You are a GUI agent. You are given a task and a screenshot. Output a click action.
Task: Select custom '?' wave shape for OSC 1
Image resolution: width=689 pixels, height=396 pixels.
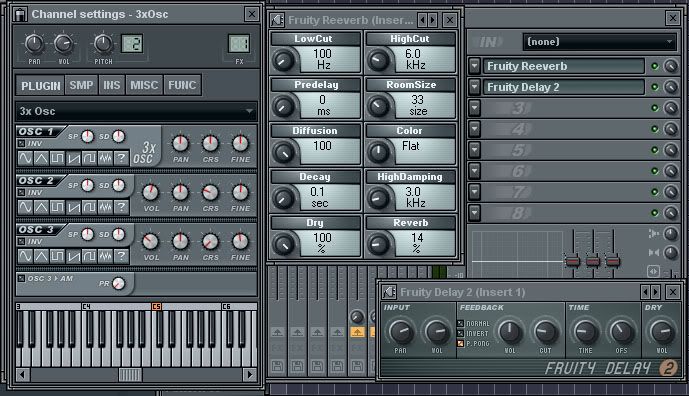[121, 158]
